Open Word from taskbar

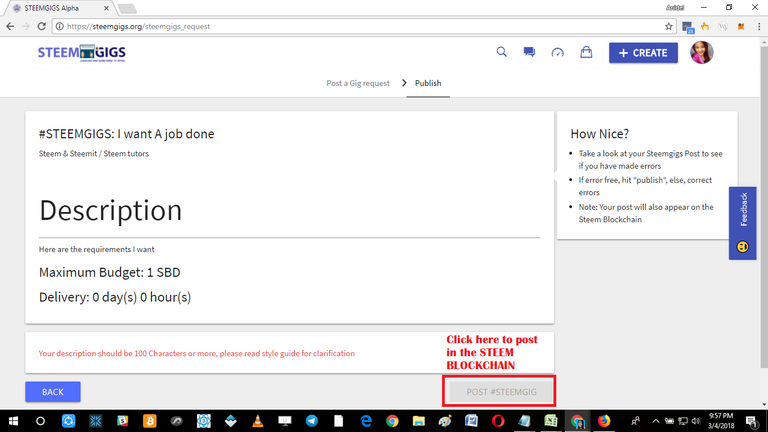coord(471,421)
